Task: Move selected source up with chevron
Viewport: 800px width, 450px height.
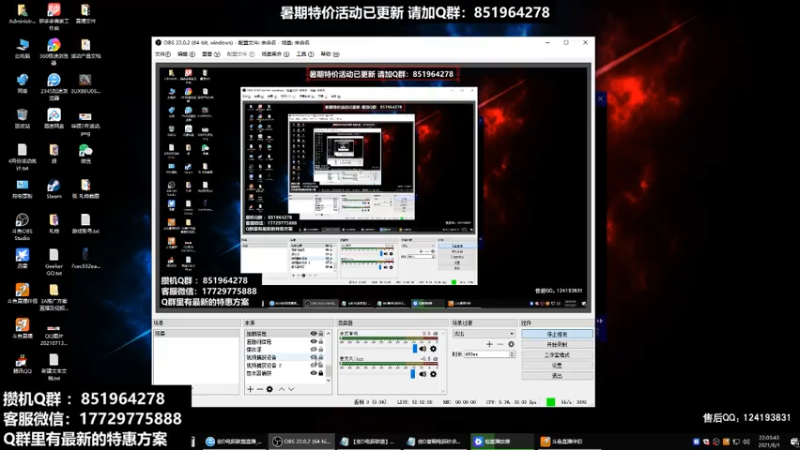Action: pyautogui.click(x=281, y=389)
